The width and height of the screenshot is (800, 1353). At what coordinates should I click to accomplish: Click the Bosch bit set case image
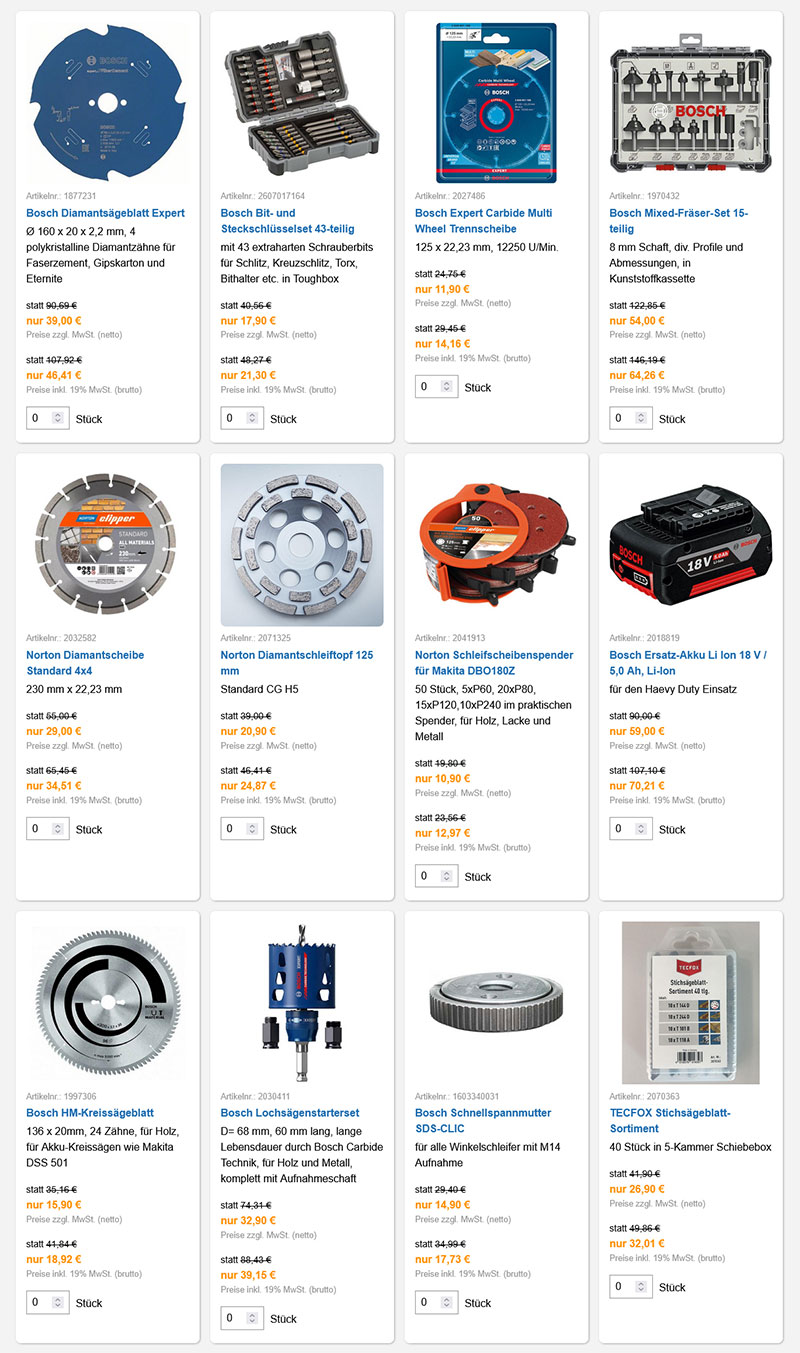point(302,101)
